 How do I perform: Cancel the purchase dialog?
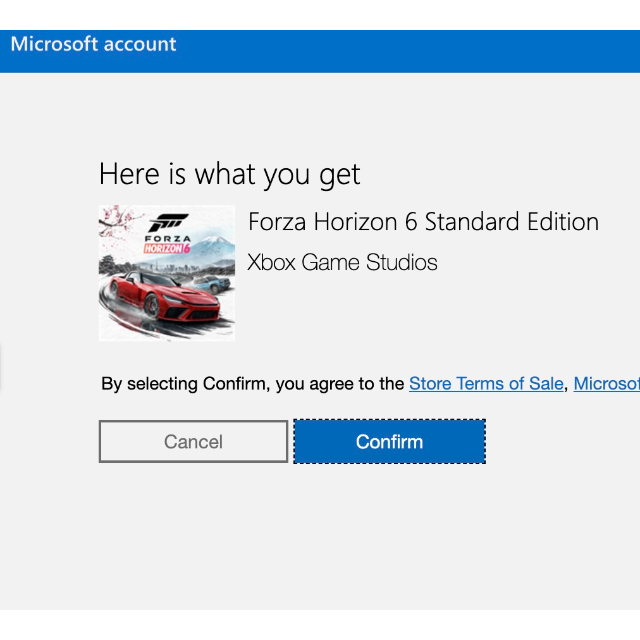point(193,441)
